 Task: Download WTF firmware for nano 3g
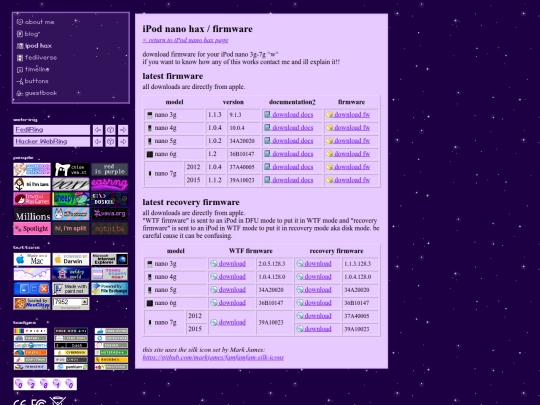228,264
